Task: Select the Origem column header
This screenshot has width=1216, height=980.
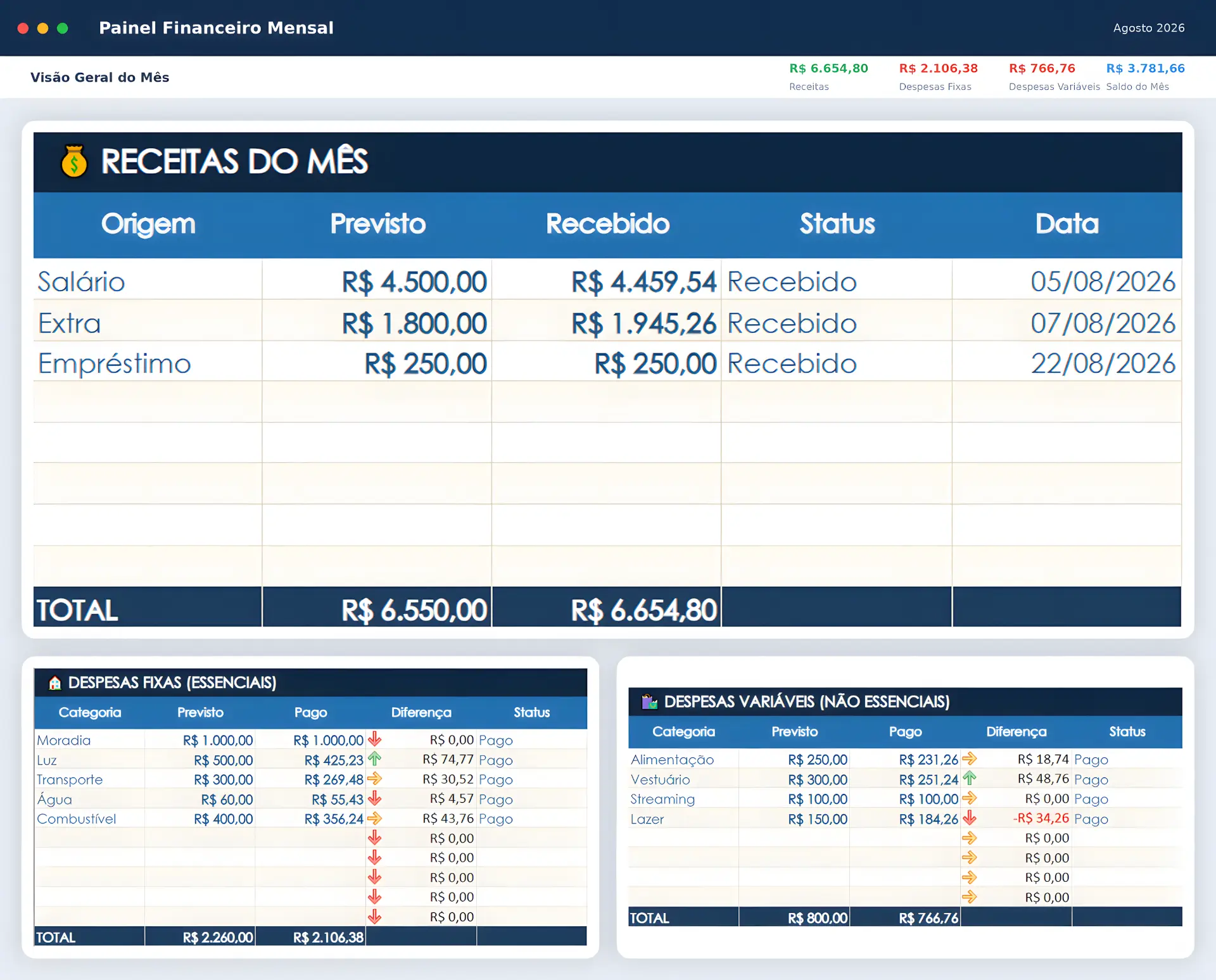Action: [148, 224]
